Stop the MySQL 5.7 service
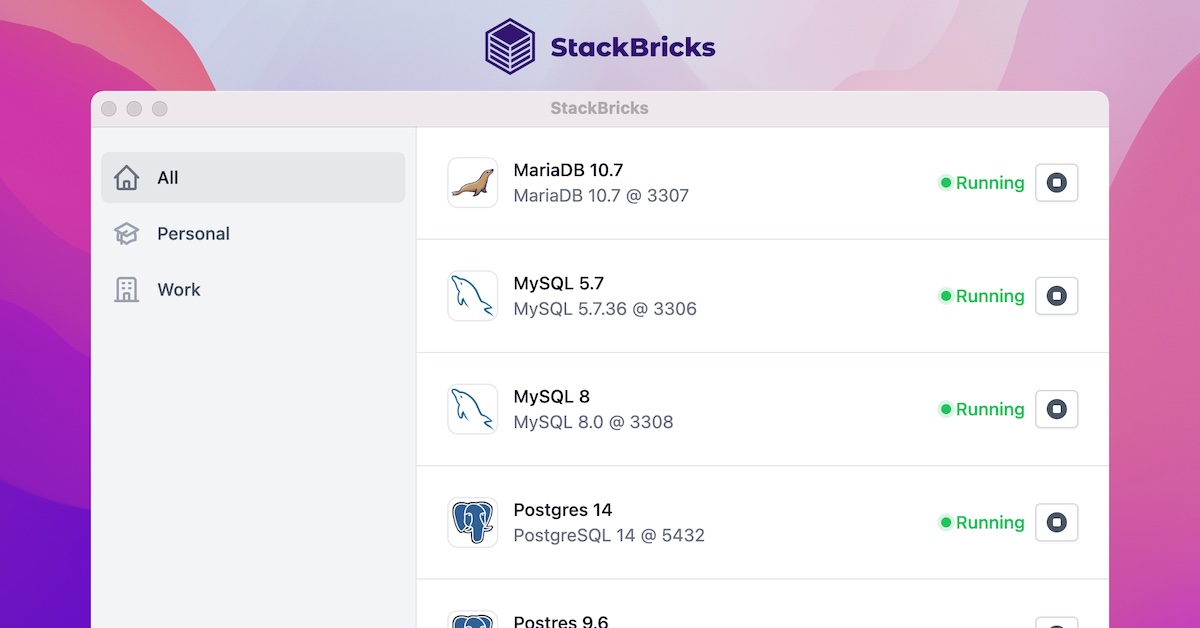This screenshot has width=1200, height=628. coord(1056,296)
